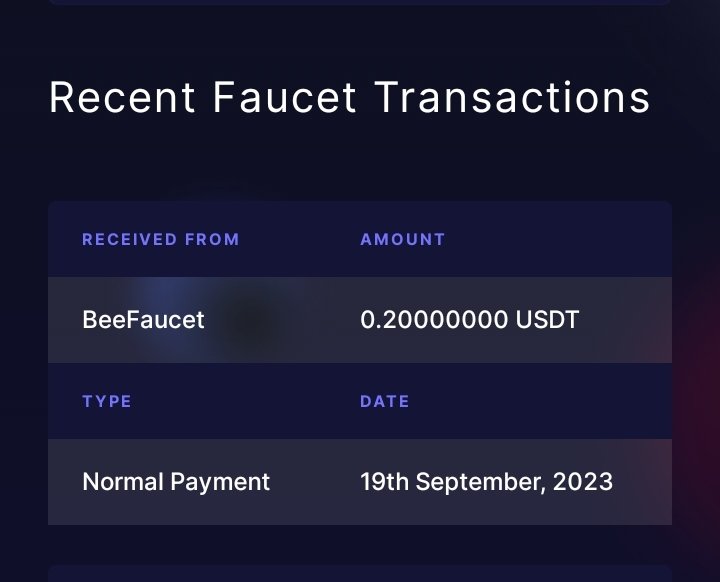
Task: Select the Normal Payment type cell
Action: [176, 482]
